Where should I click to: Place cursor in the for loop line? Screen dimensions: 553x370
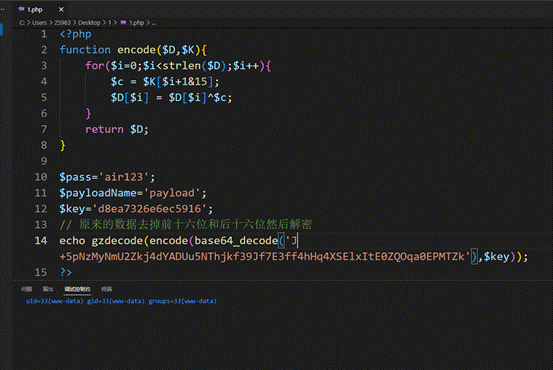178,66
